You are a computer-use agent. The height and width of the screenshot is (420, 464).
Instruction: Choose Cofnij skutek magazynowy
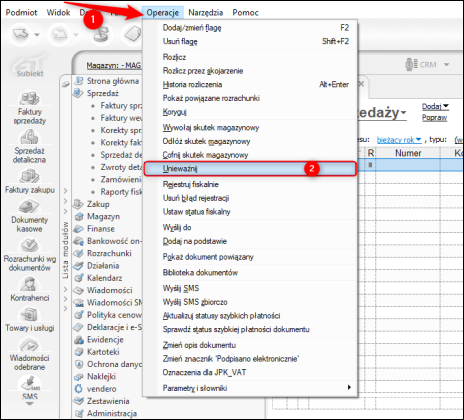coord(250,155)
